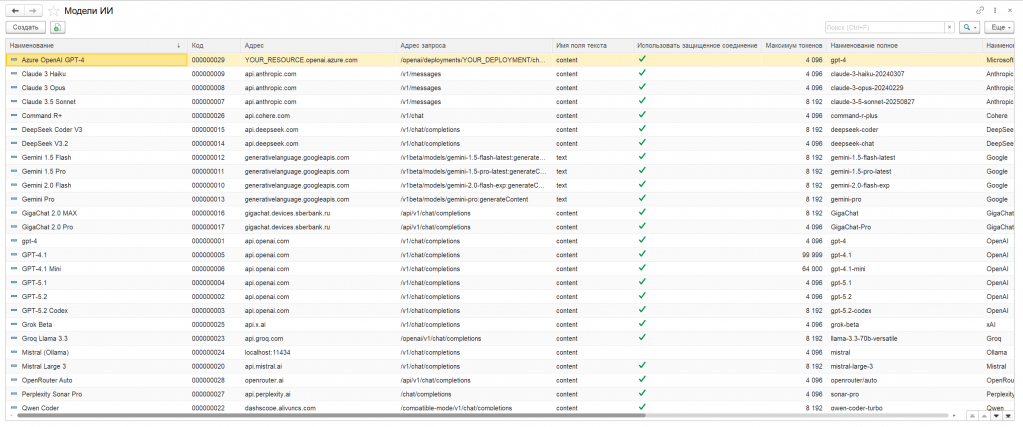The width and height of the screenshot is (1023, 427).
Task: Open the search magnifier dropdown button
Action: 968,27
